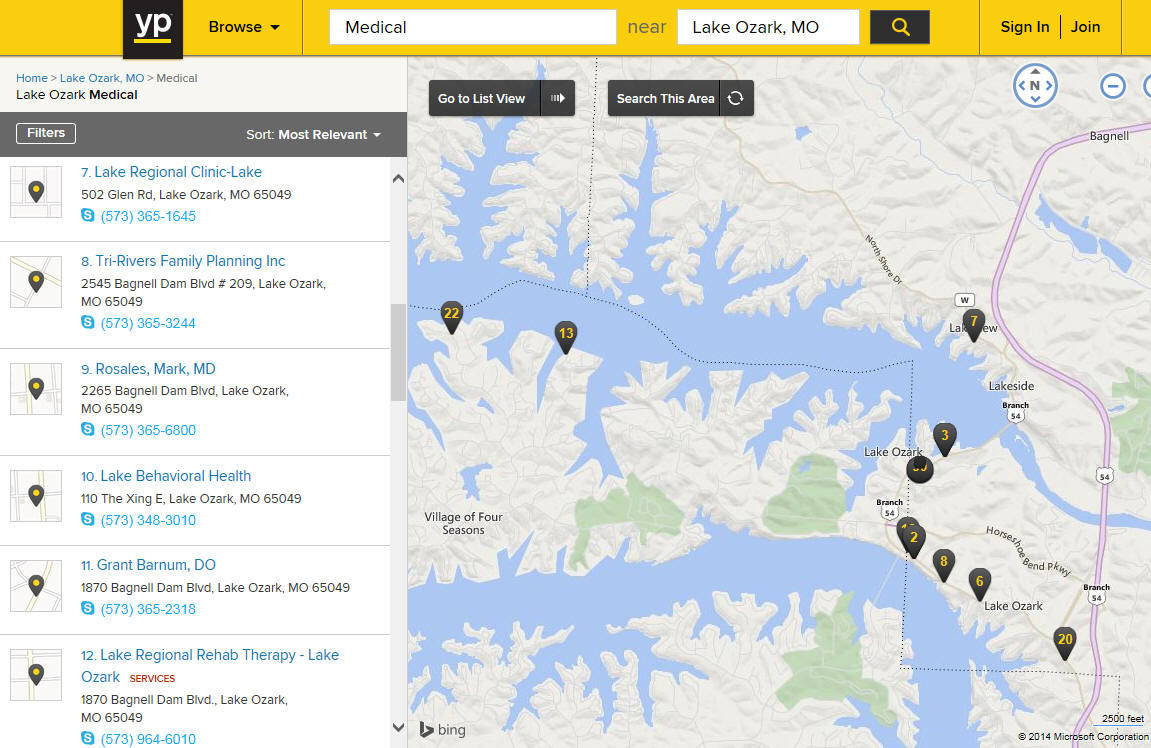The width and height of the screenshot is (1151, 748).
Task: Select map pin number 20
Action: 1065,642
